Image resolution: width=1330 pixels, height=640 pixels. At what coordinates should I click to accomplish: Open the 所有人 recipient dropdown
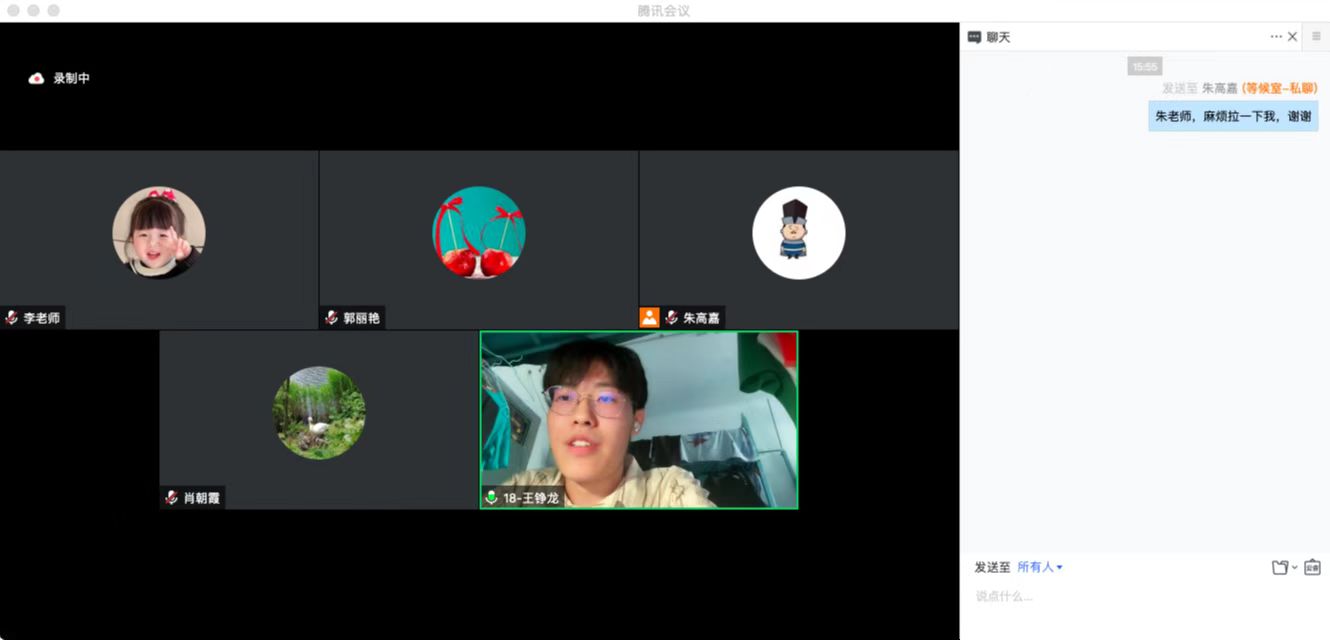1040,567
